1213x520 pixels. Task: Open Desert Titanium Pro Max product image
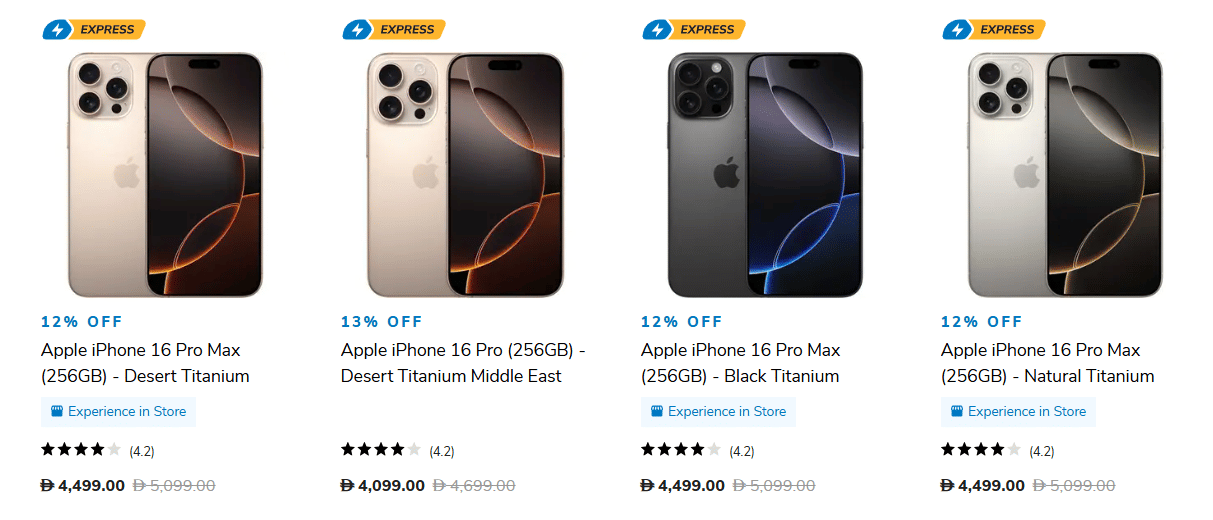tap(165, 175)
